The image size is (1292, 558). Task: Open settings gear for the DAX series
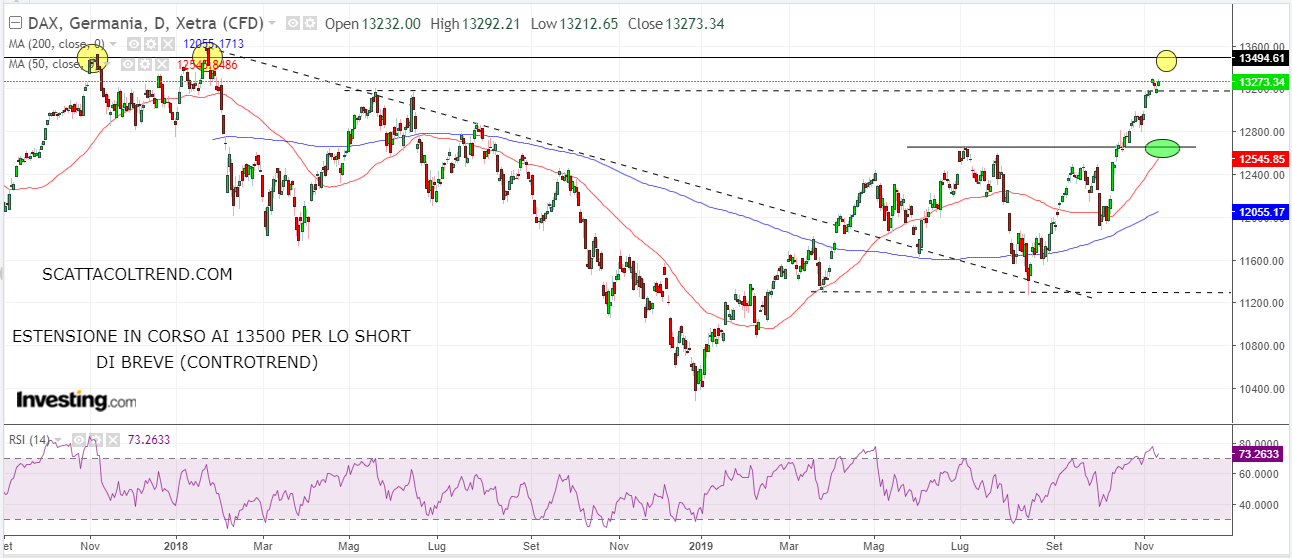[309, 23]
